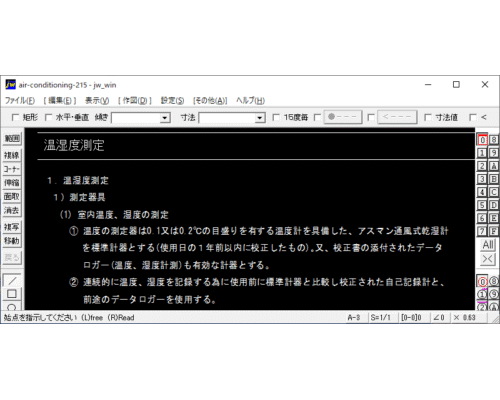Click the [0-0]0 layer indicator in status bar

[411, 318]
